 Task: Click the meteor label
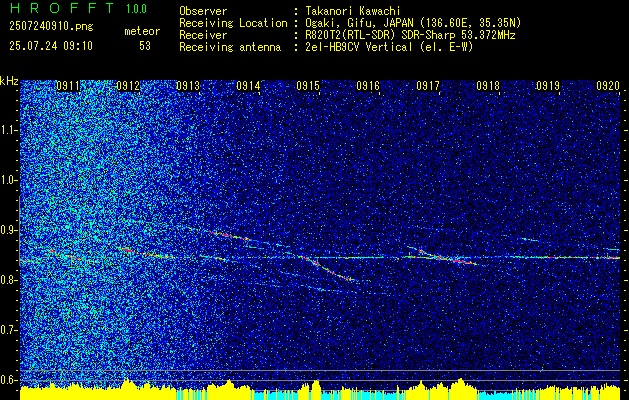[x=142, y=32]
